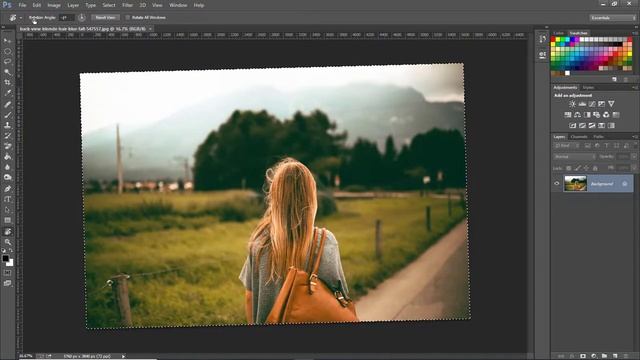640x360 pixels.
Task: Create new swatch from foreground color
Action: 614,80
